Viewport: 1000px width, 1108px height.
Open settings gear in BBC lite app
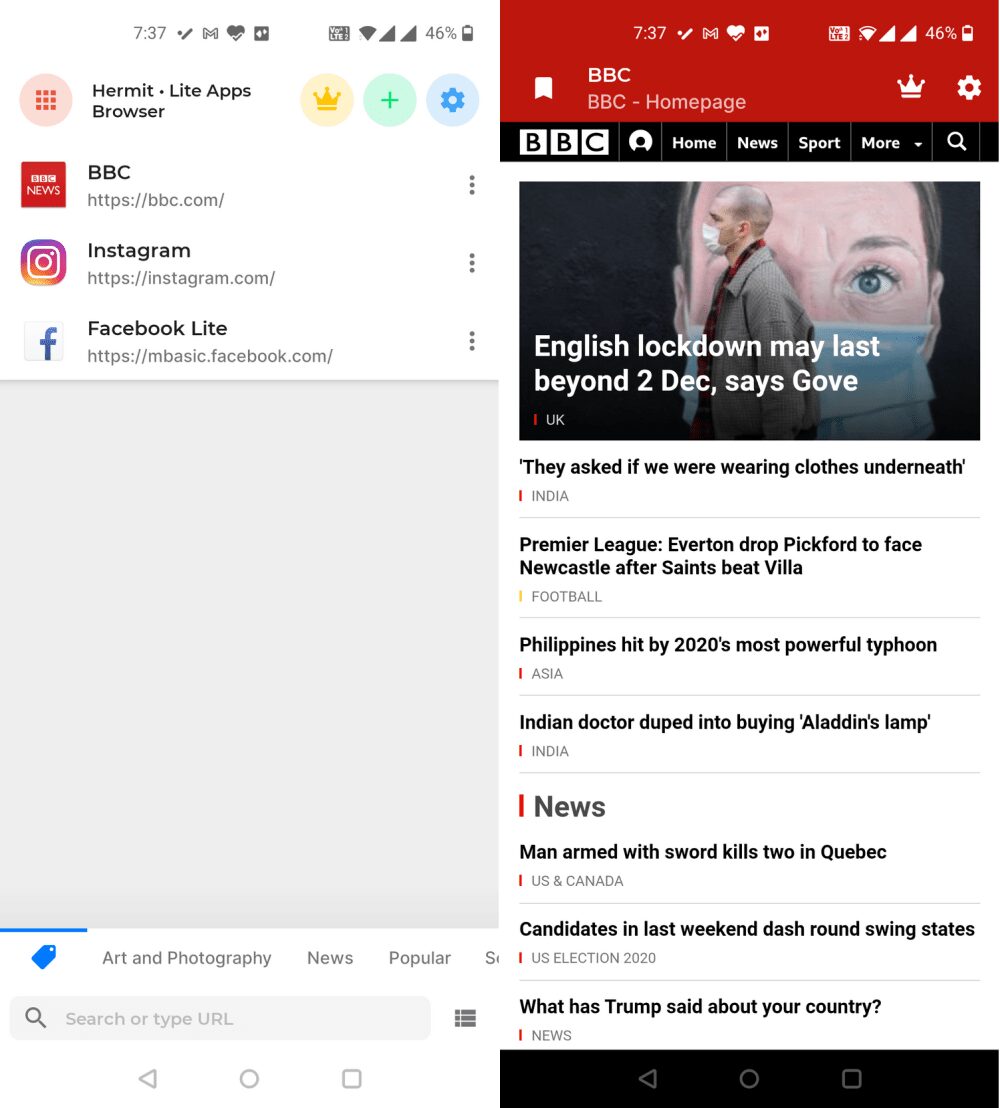969,88
